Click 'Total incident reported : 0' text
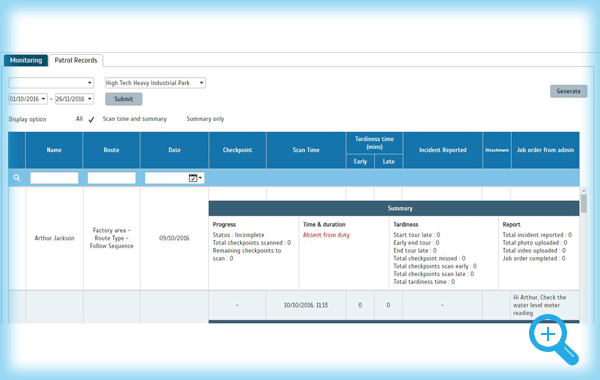Screen dimensions: 600x380 pyautogui.click(x=537, y=235)
